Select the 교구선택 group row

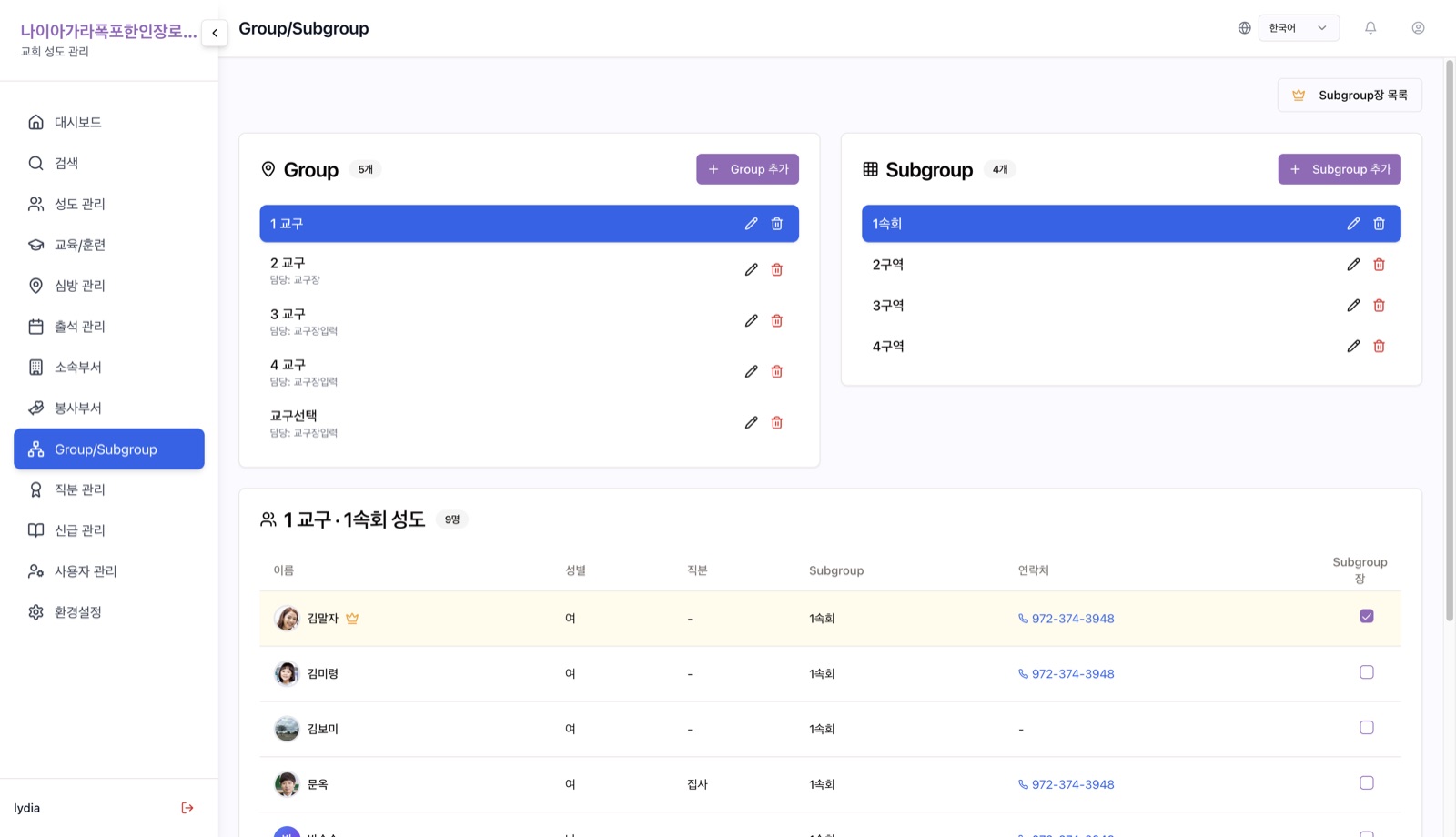click(530, 423)
